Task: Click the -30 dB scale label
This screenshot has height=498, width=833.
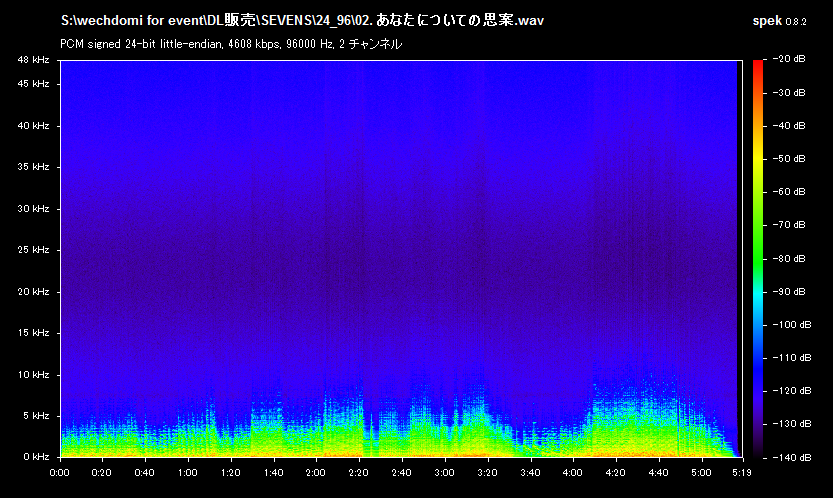Action: 788,92
